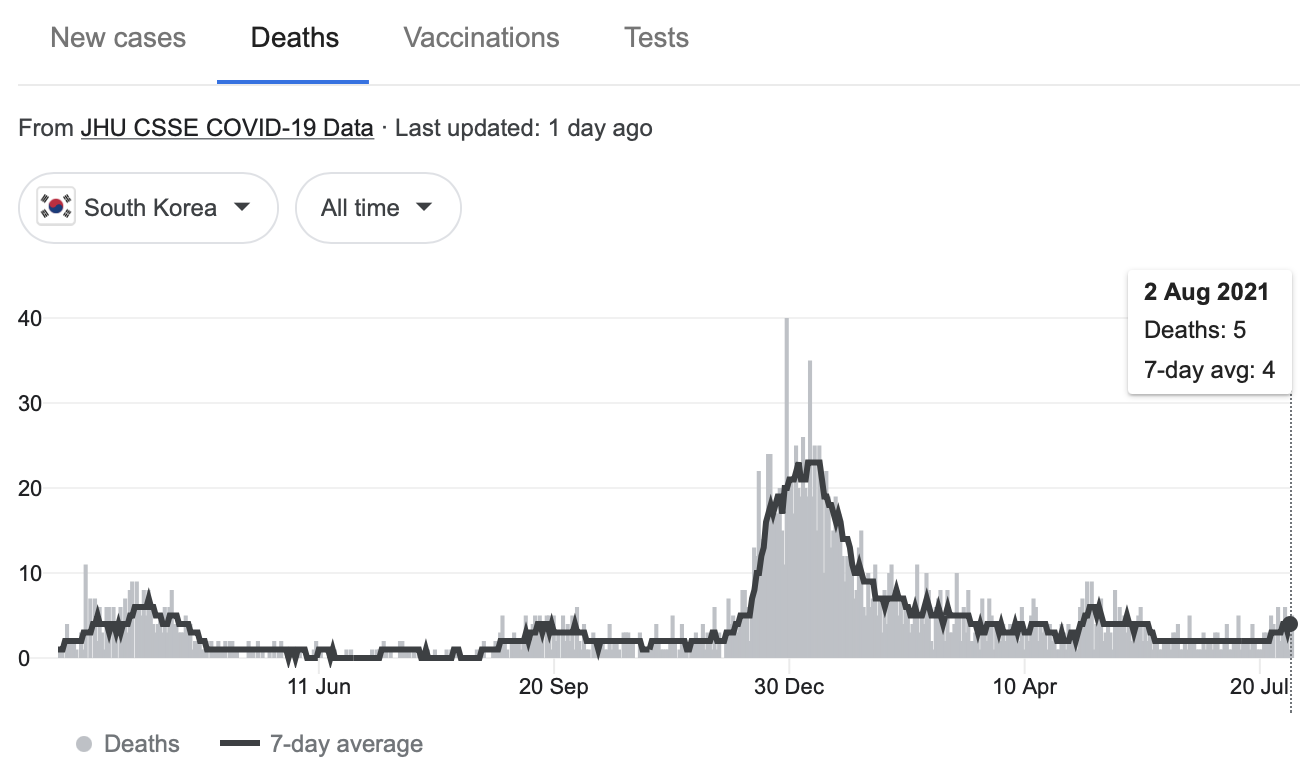Image resolution: width=1300 pixels, height=778 pixels.
Task: Open the All time range dropdown
Action: [377, 207]
